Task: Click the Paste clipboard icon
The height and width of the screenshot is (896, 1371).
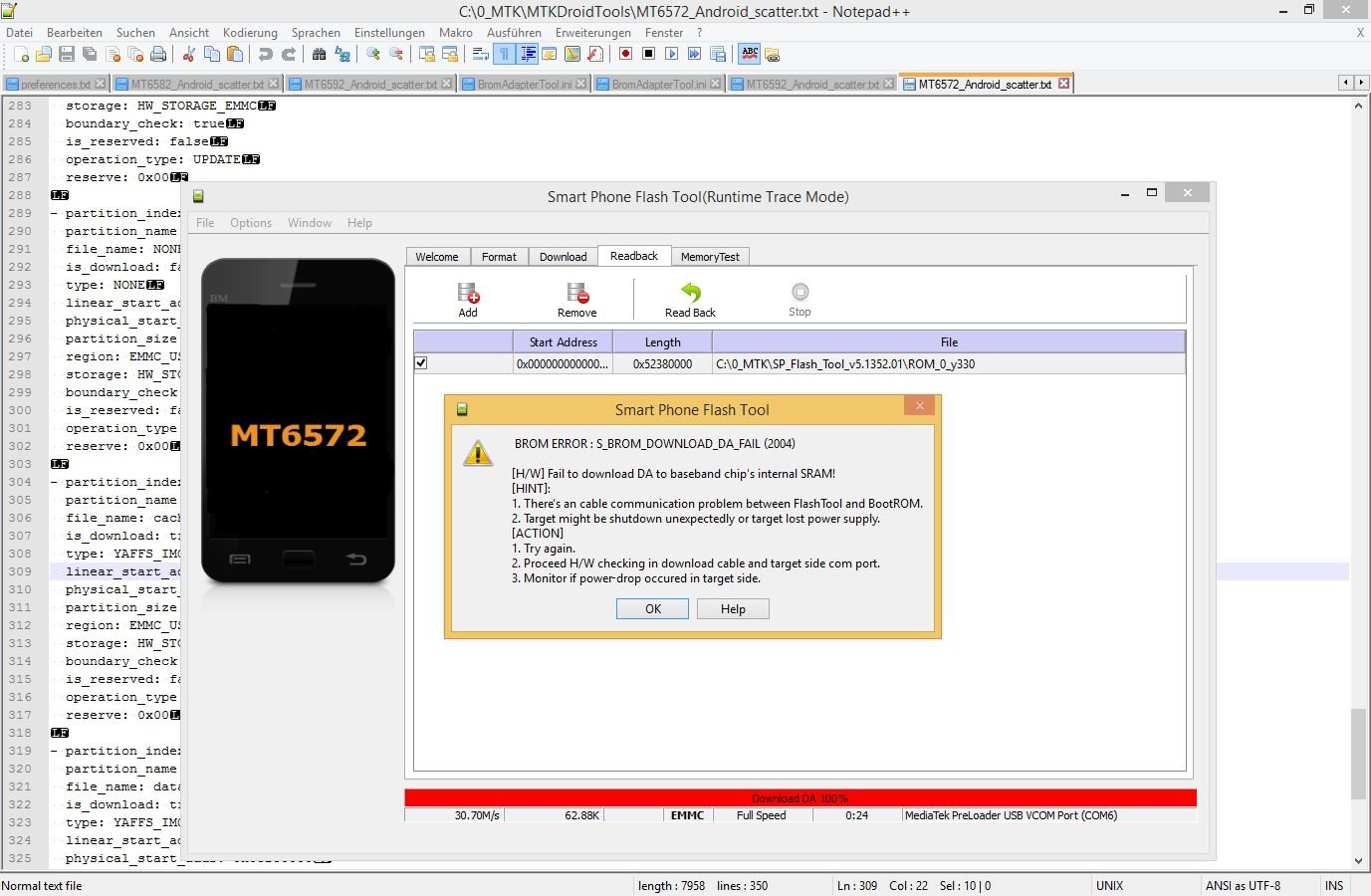Action: [x=234, y=54]
